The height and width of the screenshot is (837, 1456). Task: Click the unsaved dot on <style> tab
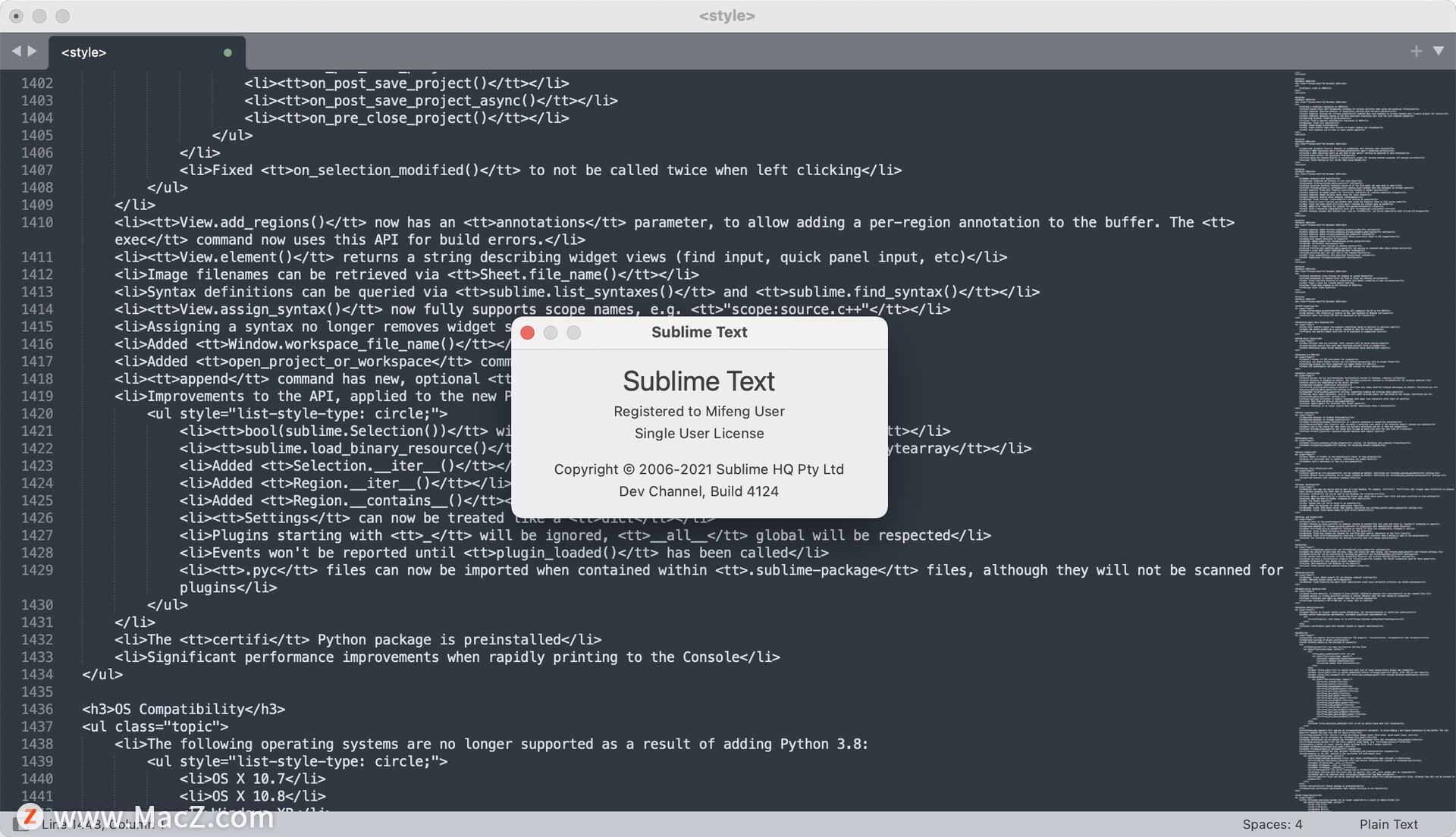pos(227,52)
